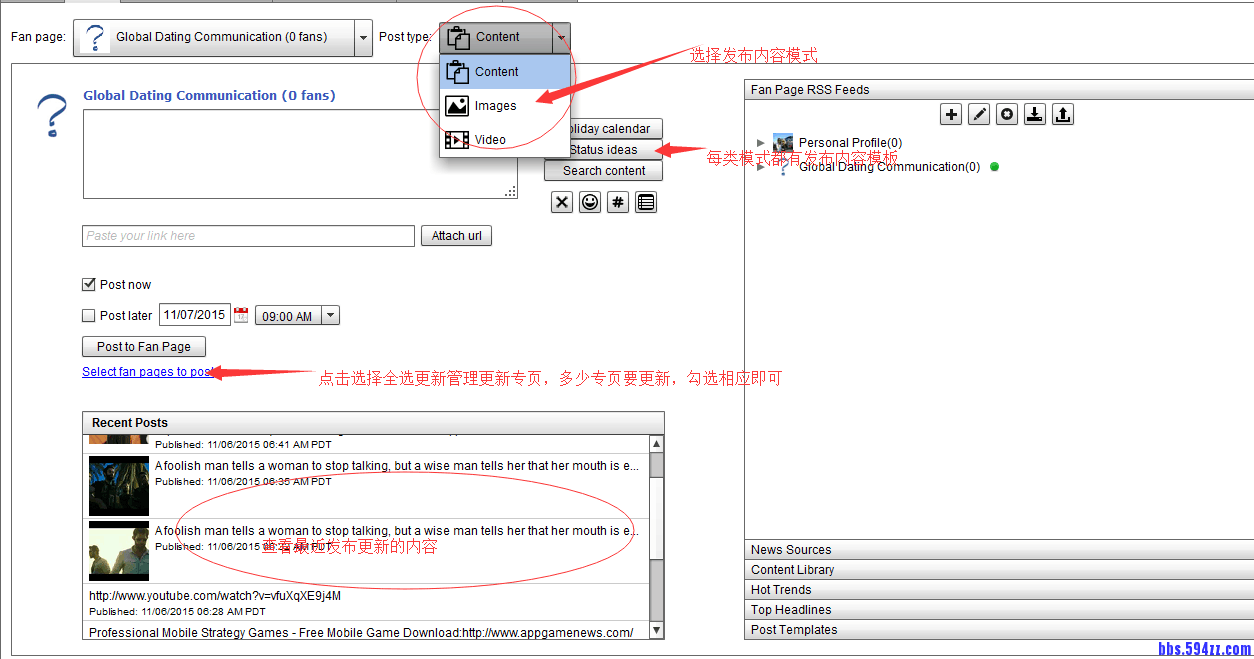Select Images from Post type menu
Screen dimensions: 1254x659
[x=496, y=106]
